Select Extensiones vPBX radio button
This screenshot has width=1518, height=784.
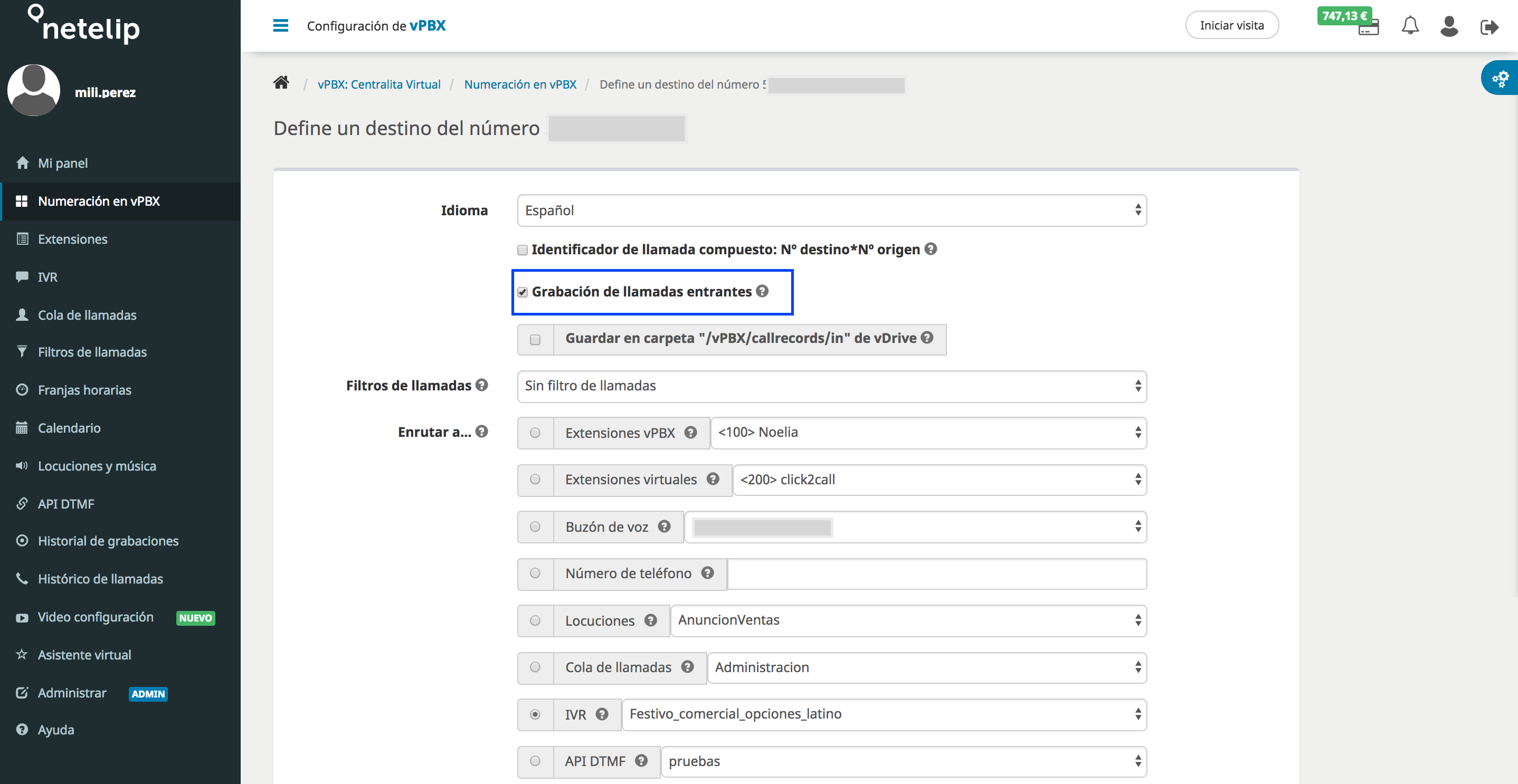click(535, 433)
